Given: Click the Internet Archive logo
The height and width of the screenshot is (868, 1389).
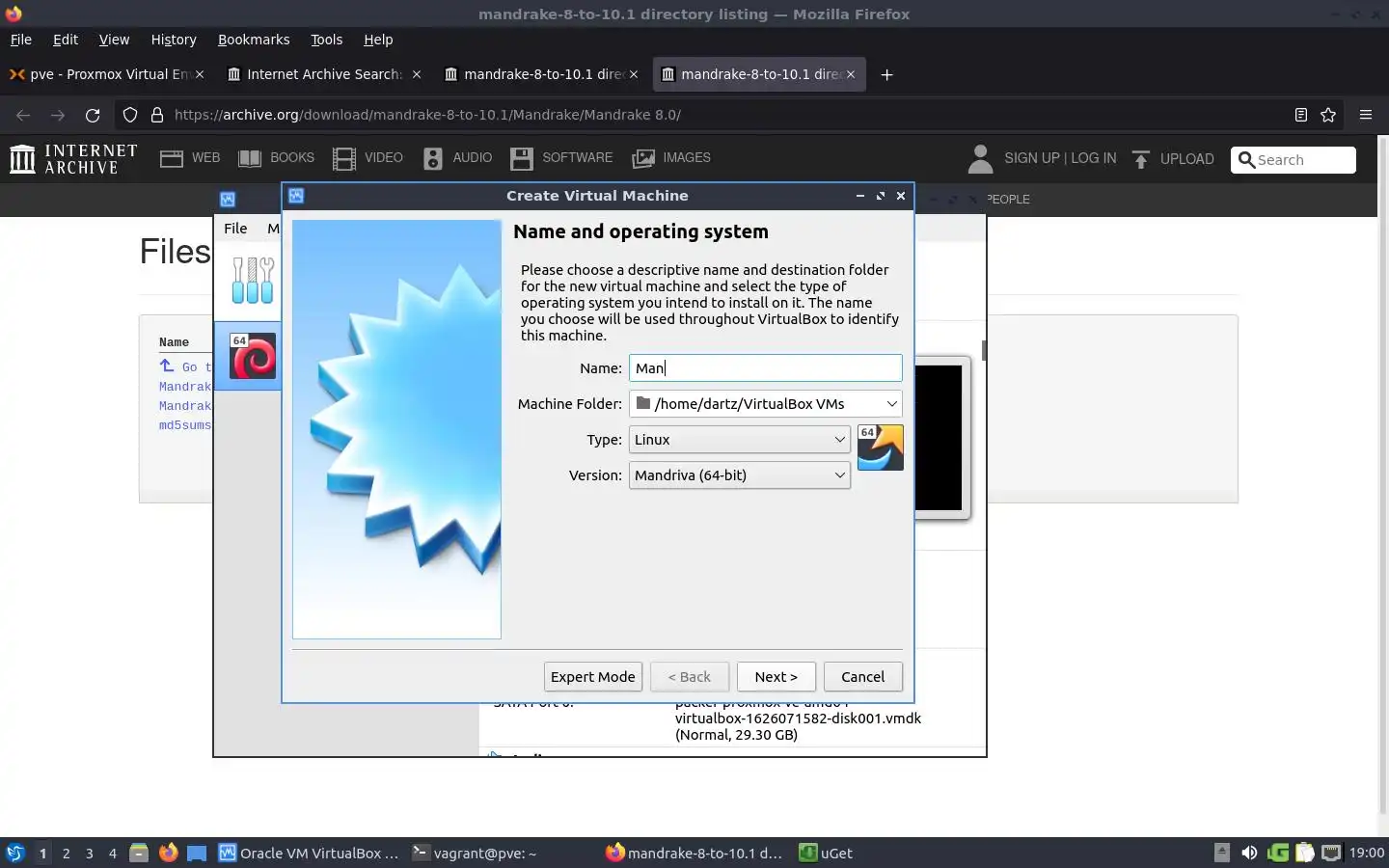Looking at the screenshot, I should coord(73,158).
